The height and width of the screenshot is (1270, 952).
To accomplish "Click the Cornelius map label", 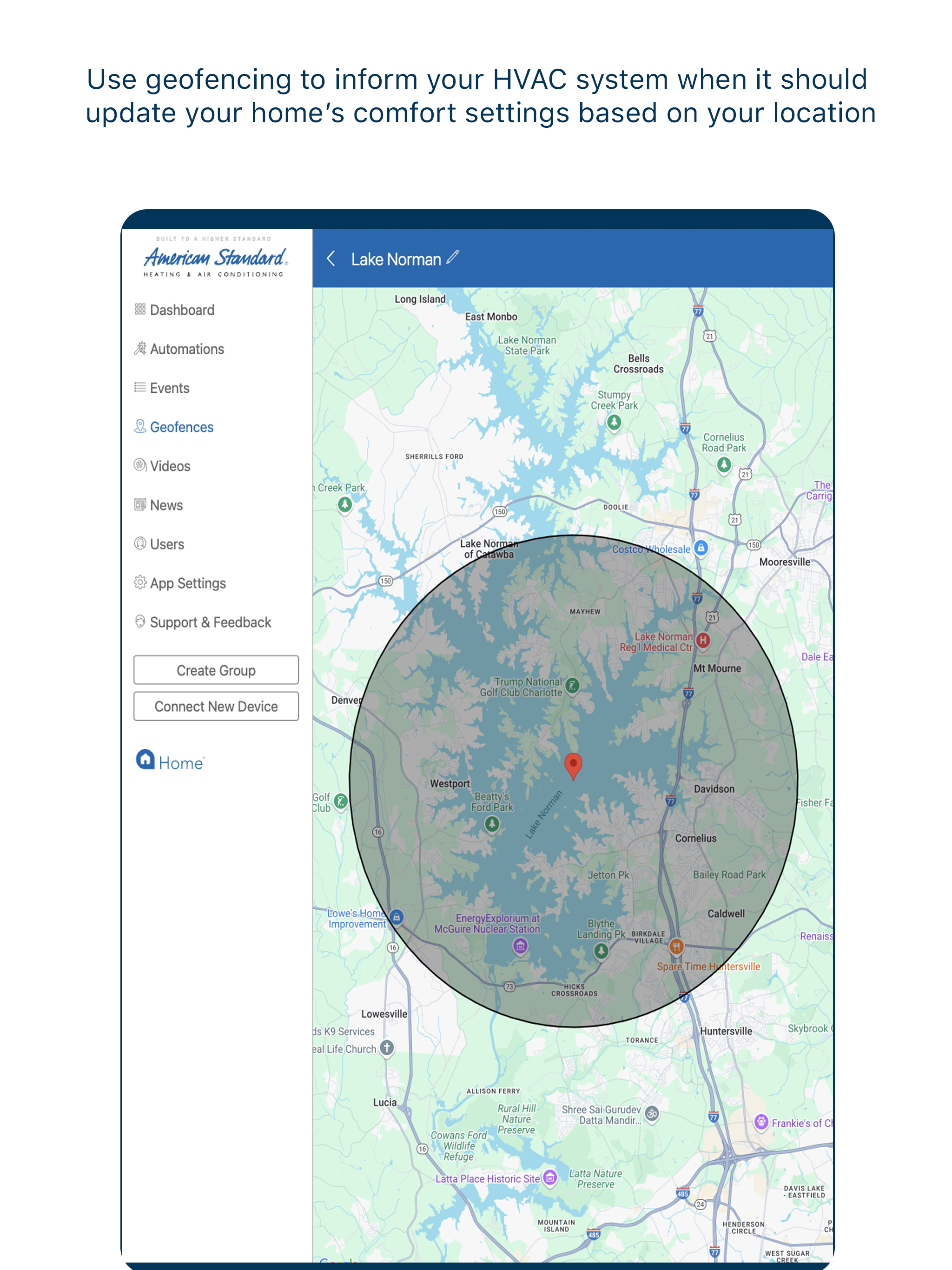I will coord(695,839).
